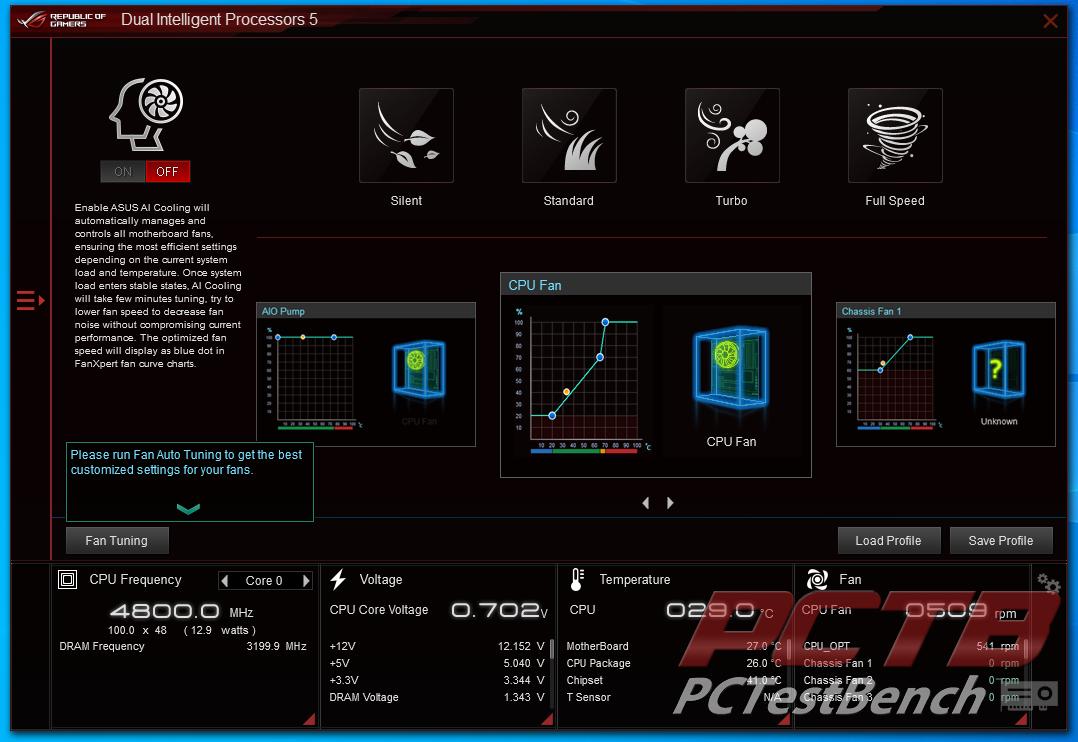Click the Fan Tuning button
The image size is (1078, 742).
point(117,541)
